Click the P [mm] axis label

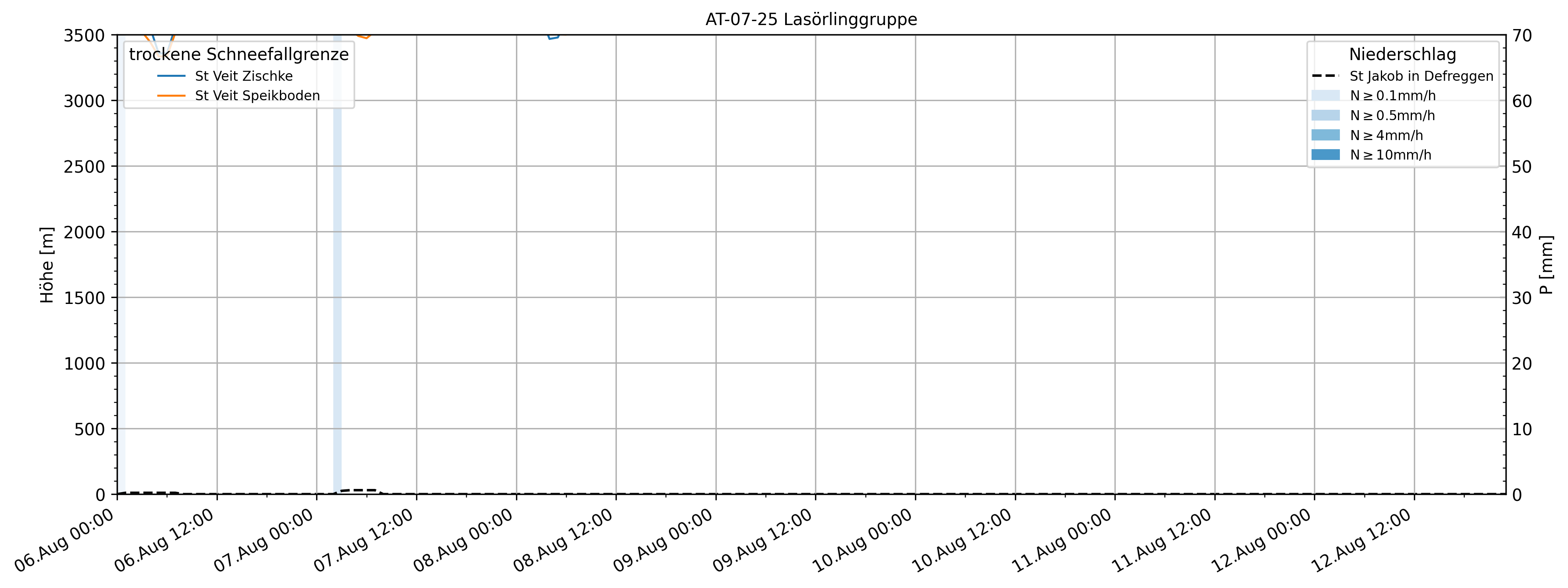(x=1546, y=265)
